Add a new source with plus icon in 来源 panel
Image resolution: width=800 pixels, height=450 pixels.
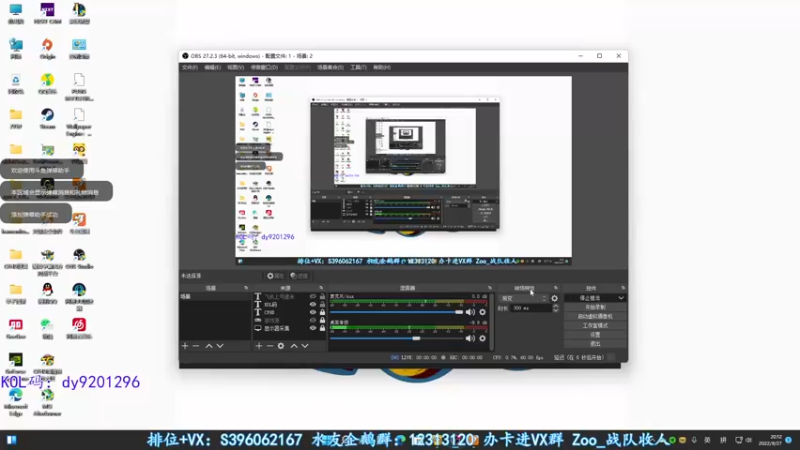(259, 346)
